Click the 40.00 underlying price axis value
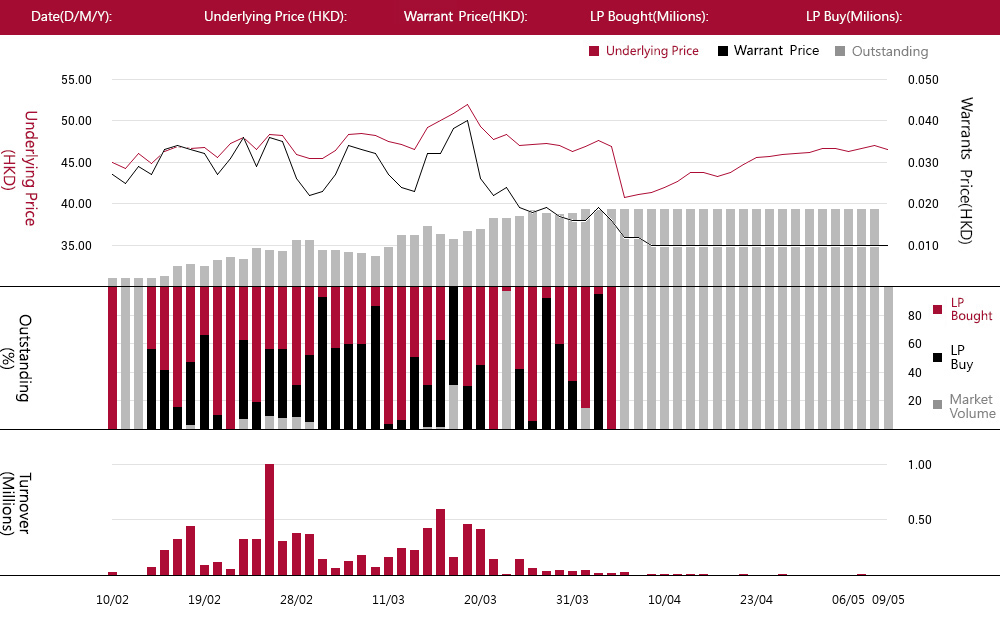Image resolution: width=1000 pixels, height=620 pixels. click(77, 203)
